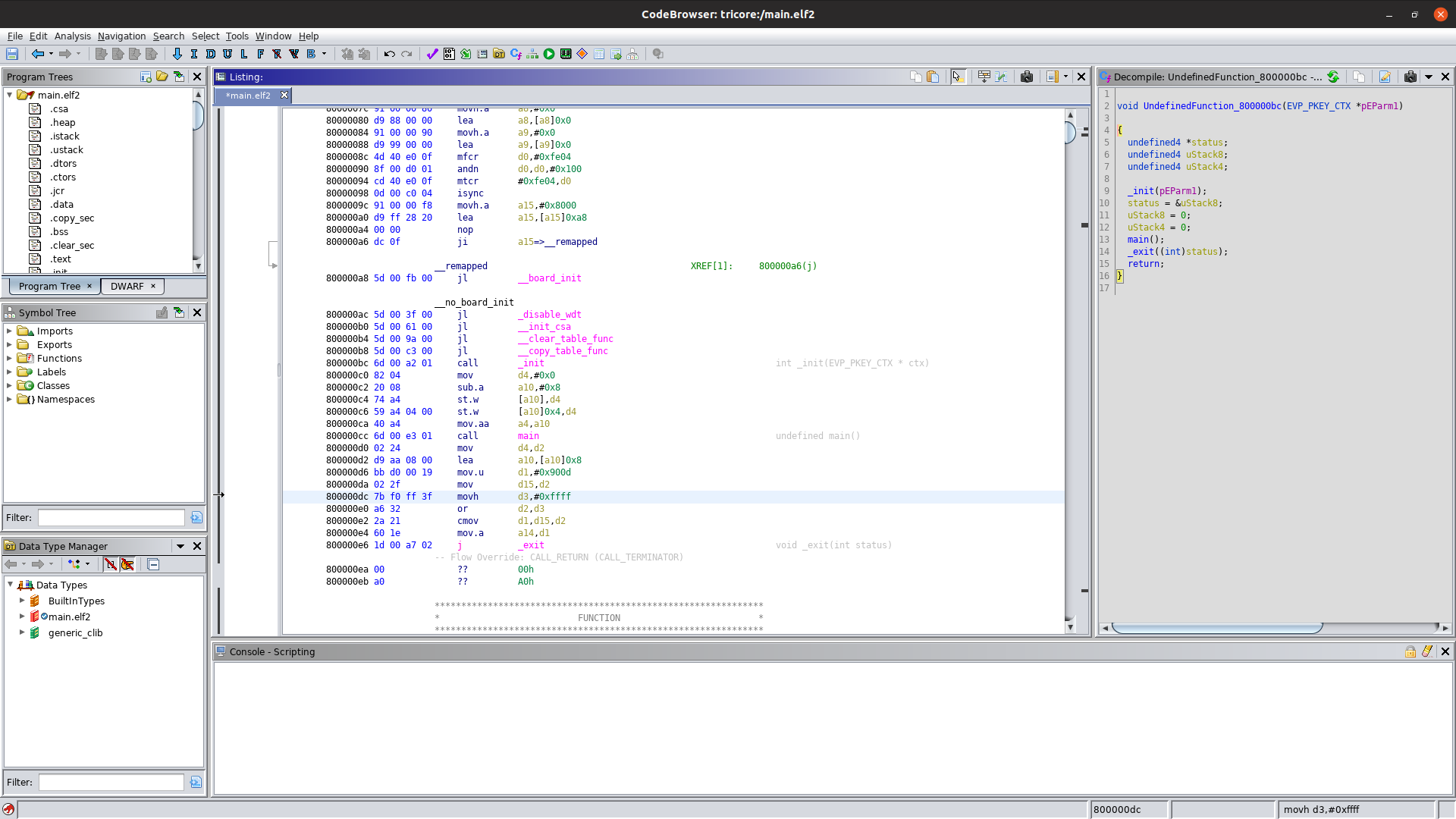
Task: Go back to previous location arrow
Action: 37,54
